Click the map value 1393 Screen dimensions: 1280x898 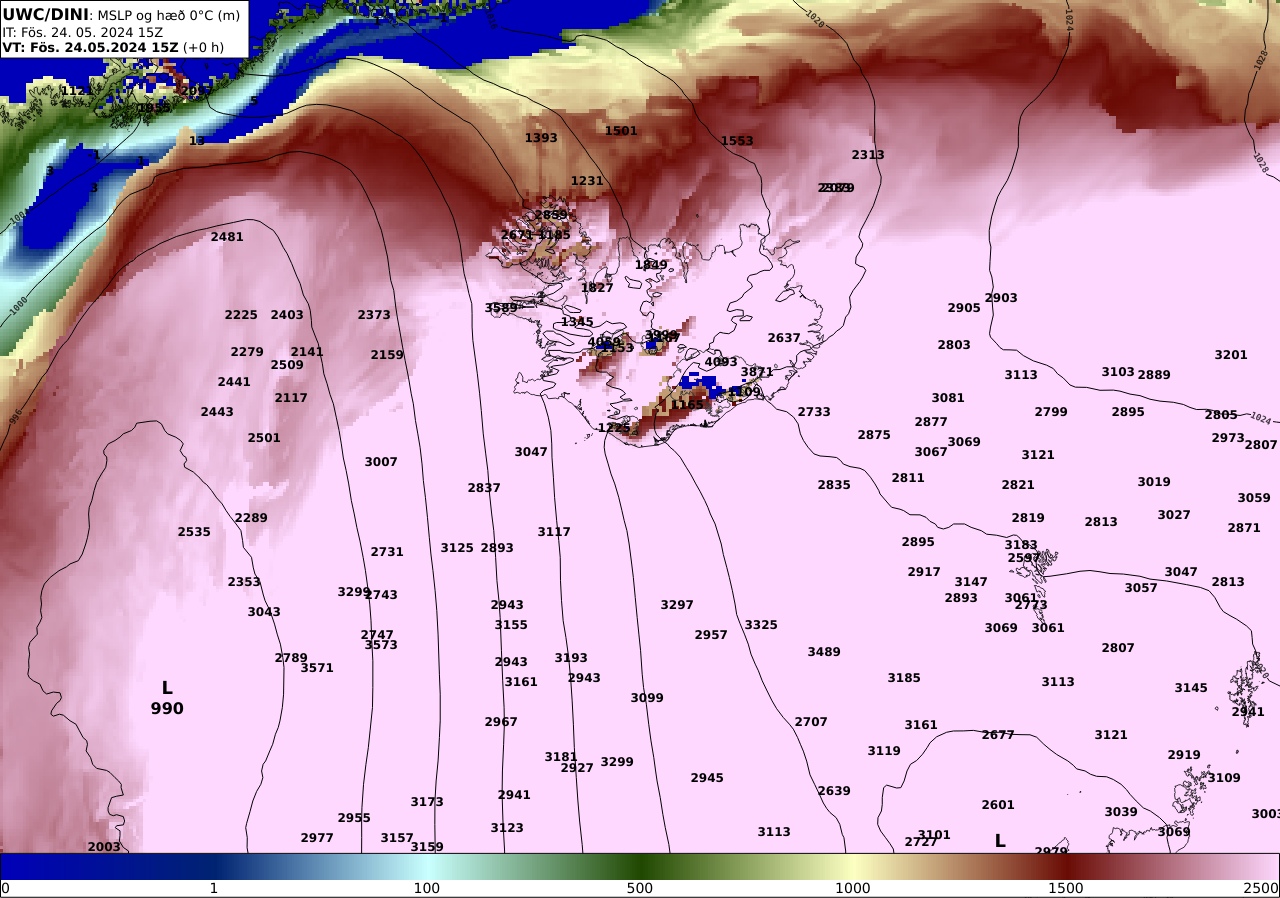(x=541, y=138)
